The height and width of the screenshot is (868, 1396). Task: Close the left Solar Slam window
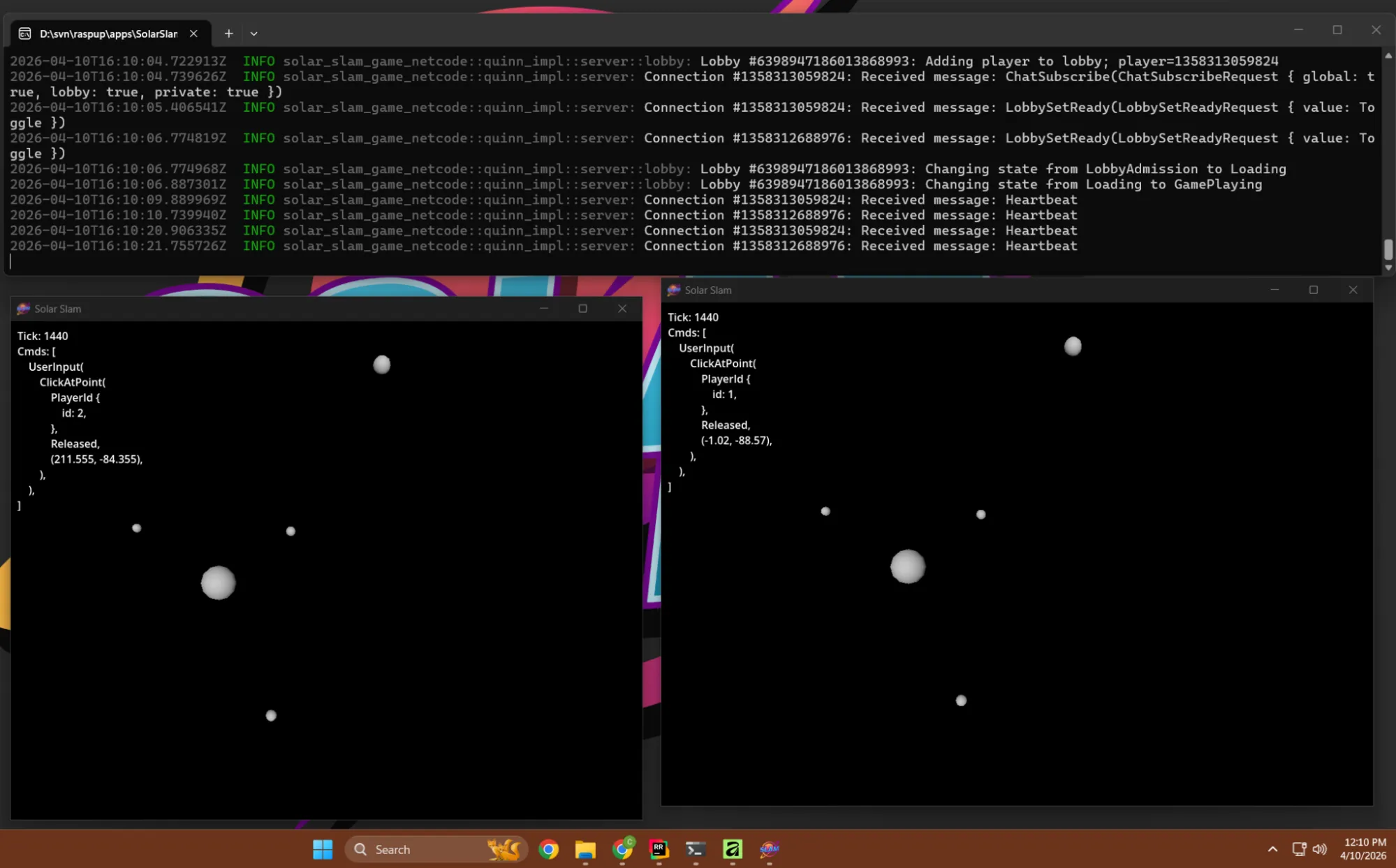coord(622,309)
